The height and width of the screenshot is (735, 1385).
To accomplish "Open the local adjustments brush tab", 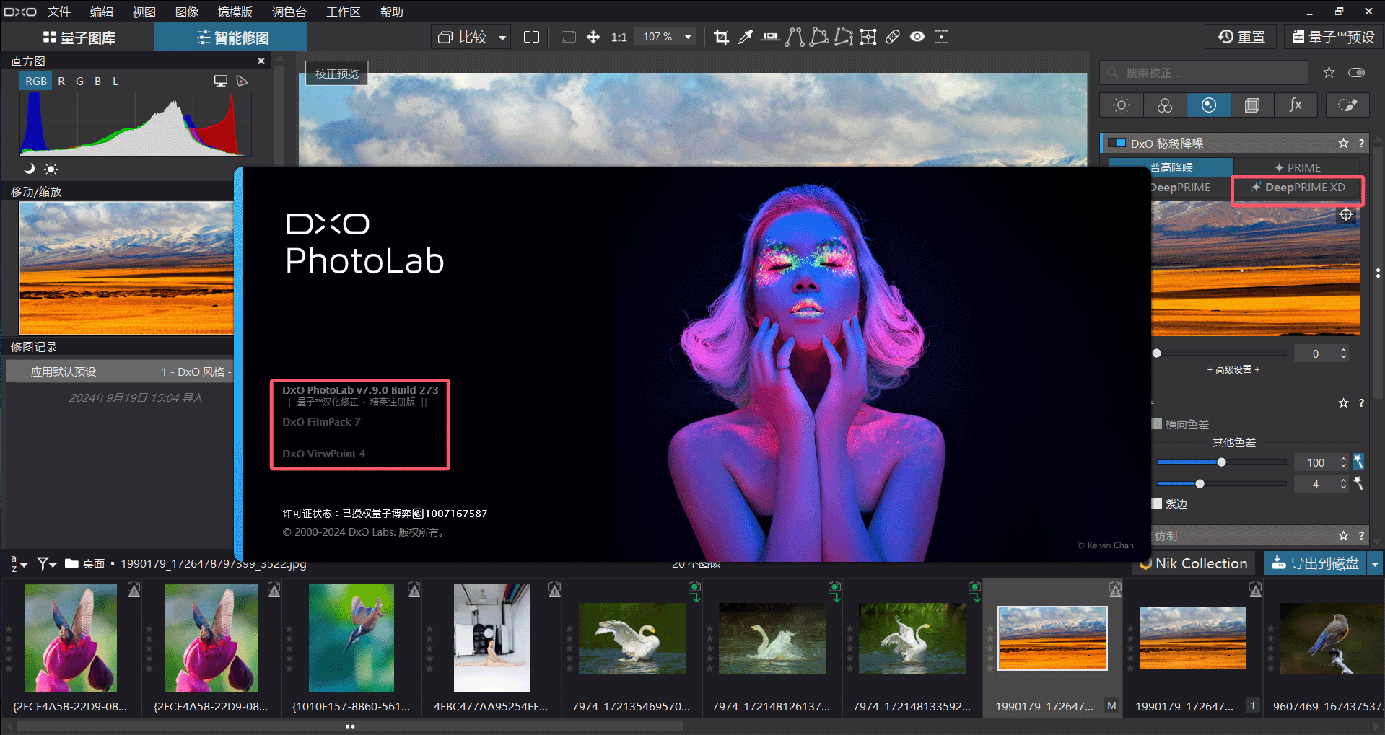I will [1348, 105].
